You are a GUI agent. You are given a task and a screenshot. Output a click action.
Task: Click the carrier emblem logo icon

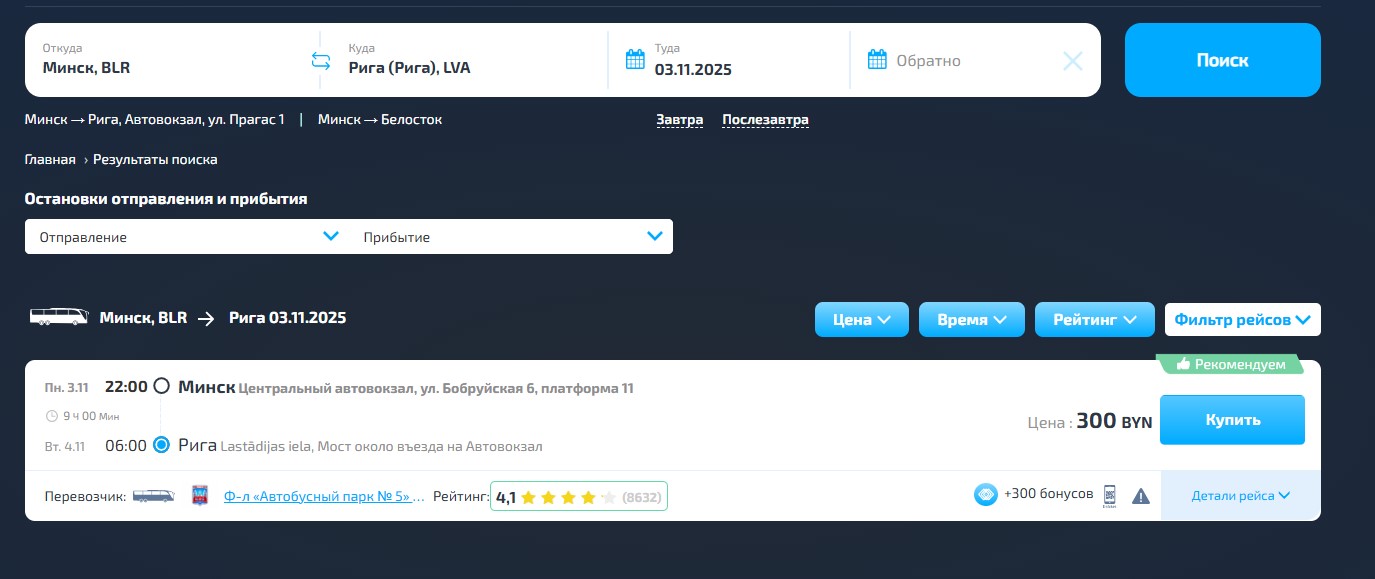click(201, 496)
